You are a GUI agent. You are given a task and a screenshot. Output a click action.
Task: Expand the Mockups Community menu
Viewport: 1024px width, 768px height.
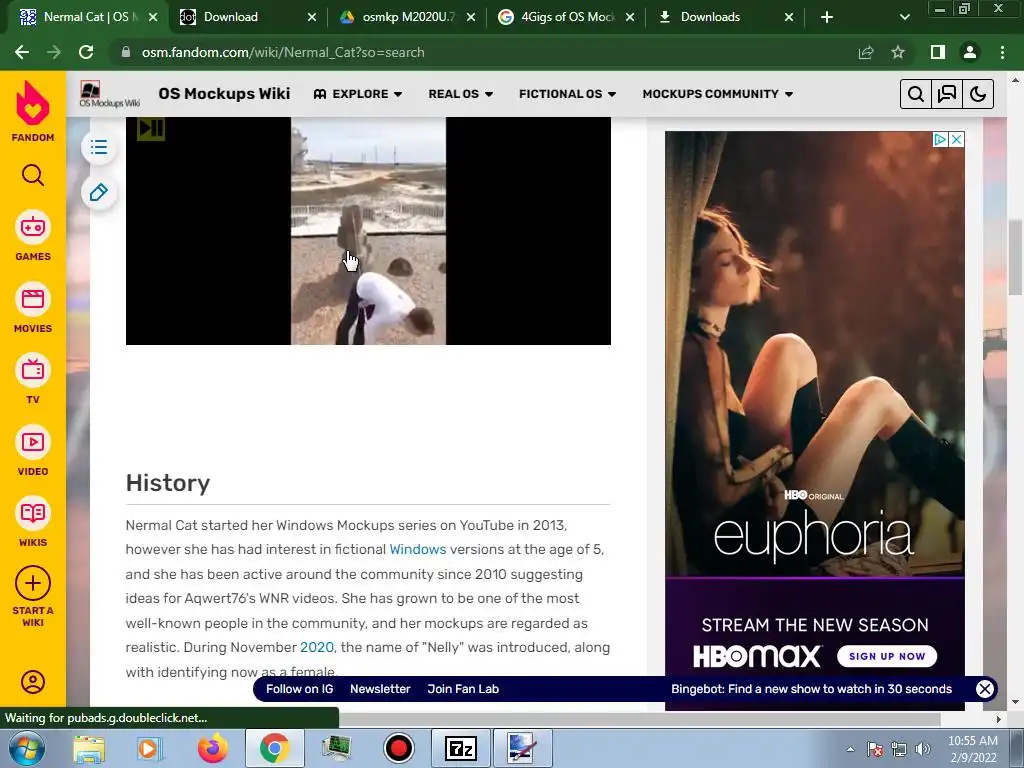click(x=718, y=94)
